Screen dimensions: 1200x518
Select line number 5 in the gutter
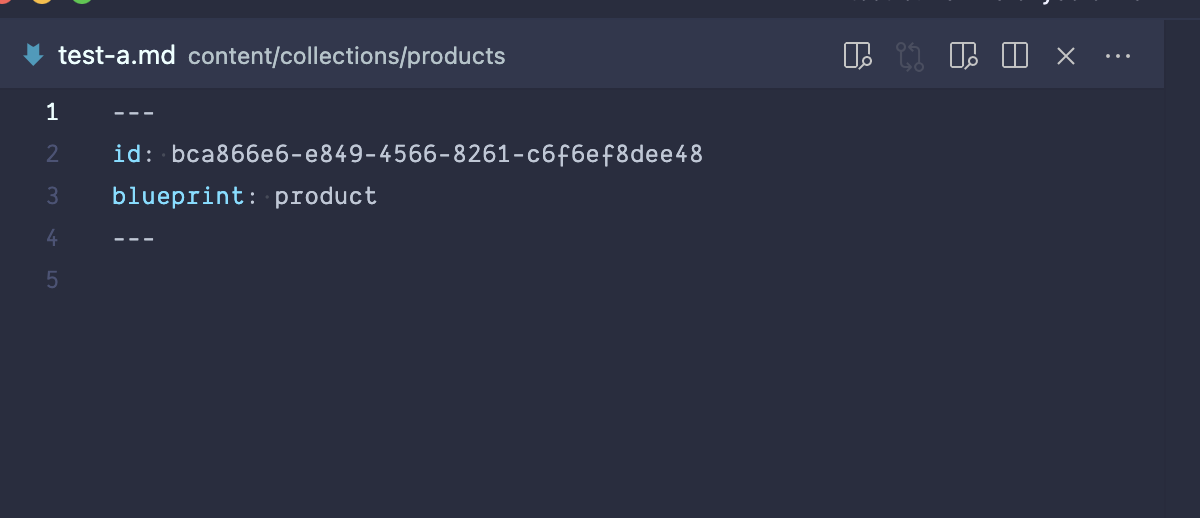pyautogui.click(x=52, y=280)
